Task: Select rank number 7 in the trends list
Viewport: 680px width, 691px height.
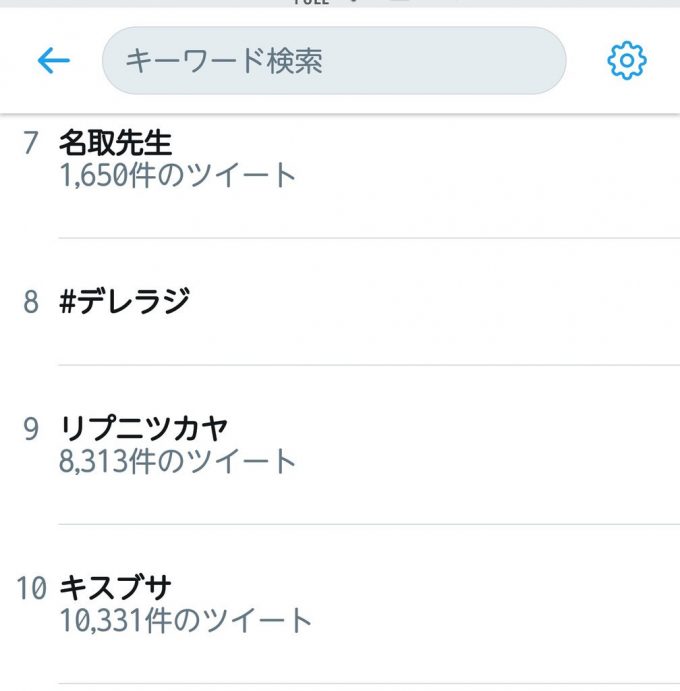Action: (29, 143)
